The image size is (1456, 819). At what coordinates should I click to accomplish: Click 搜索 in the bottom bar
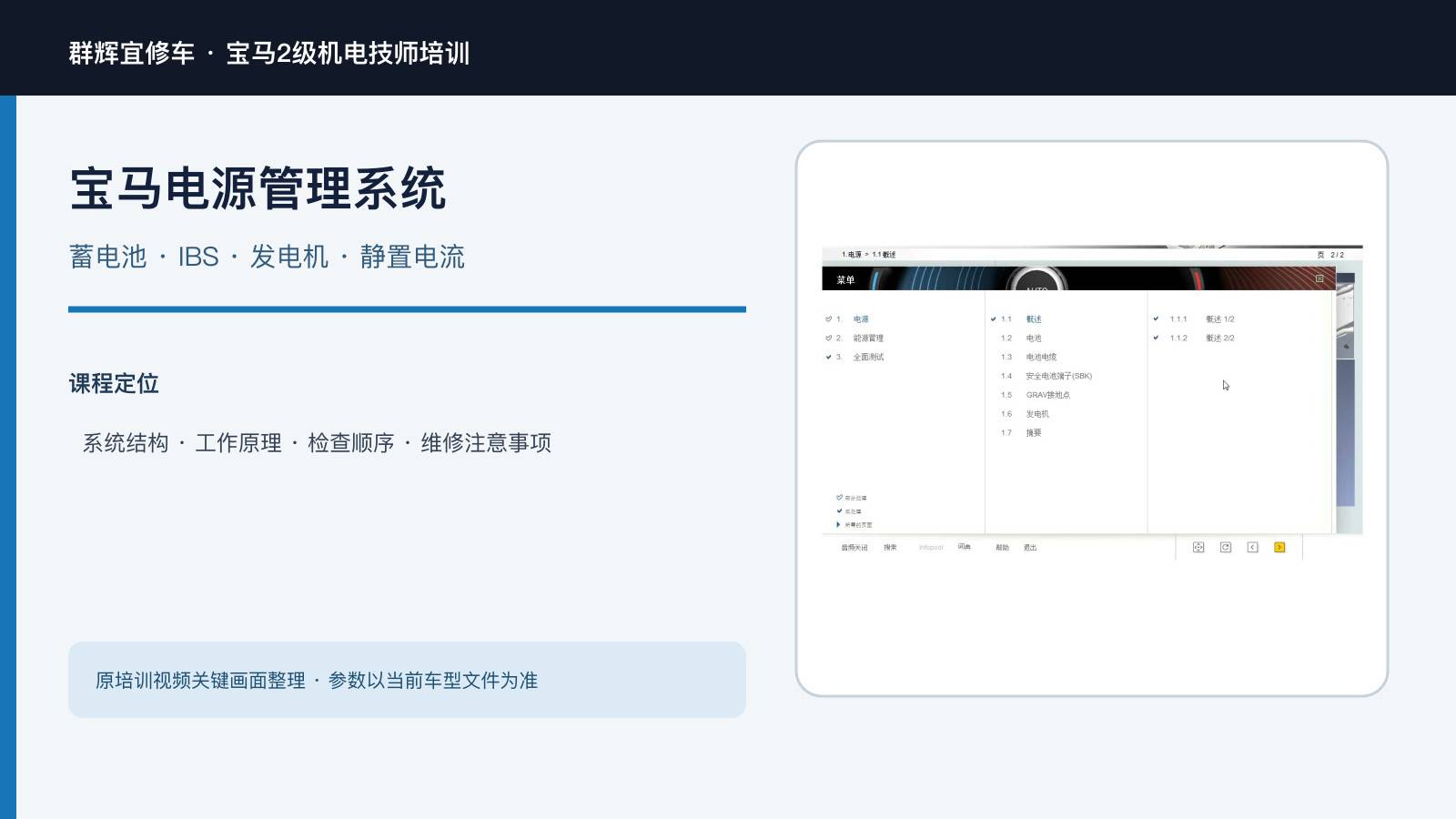[x=890, y=548]
